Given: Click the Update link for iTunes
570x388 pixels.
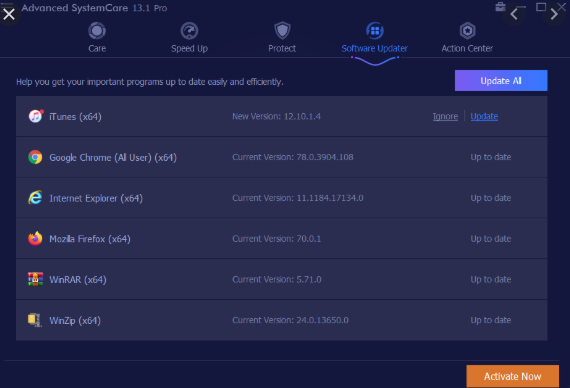Looking at the screenshot, I should tap(484, 116).
